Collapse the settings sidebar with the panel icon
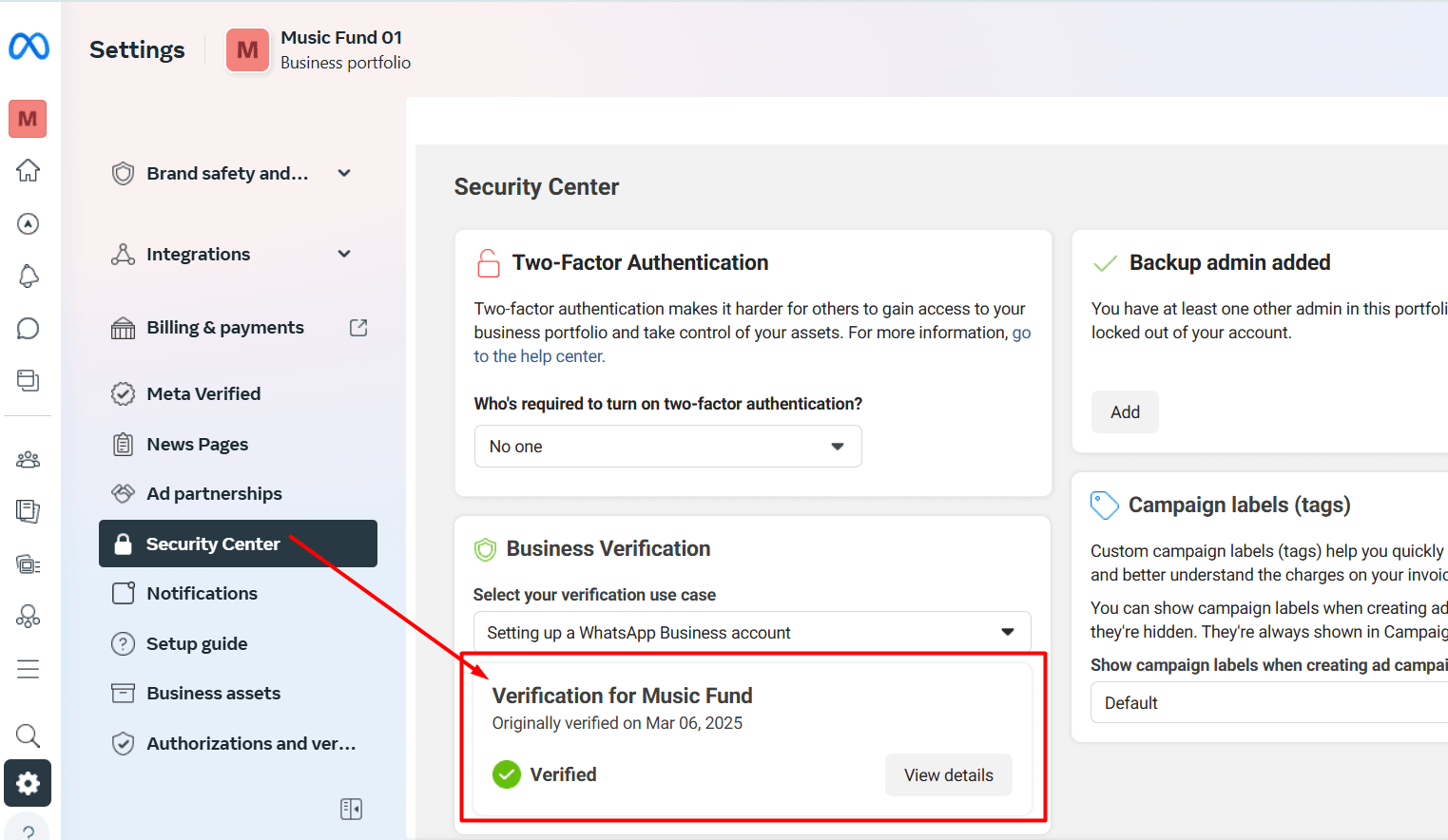 pos(351,809)
